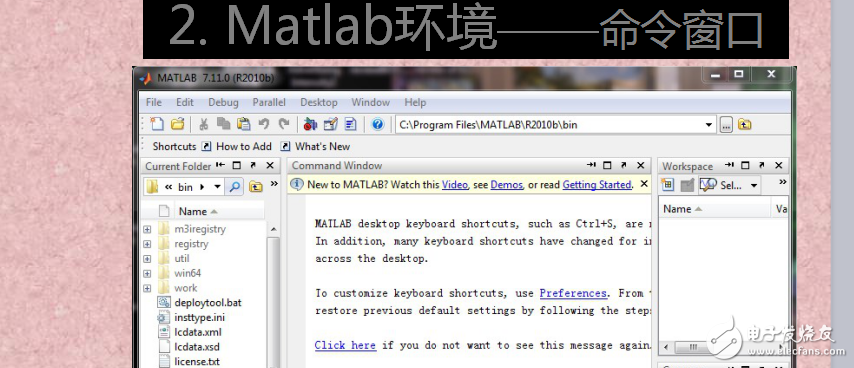
Task: Open the Debug menu
Action: (223, 102)
